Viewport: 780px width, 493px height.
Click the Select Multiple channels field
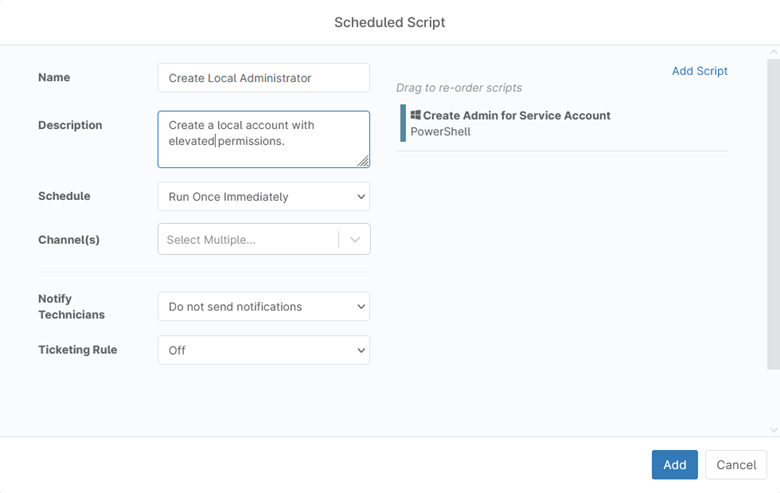247,240
